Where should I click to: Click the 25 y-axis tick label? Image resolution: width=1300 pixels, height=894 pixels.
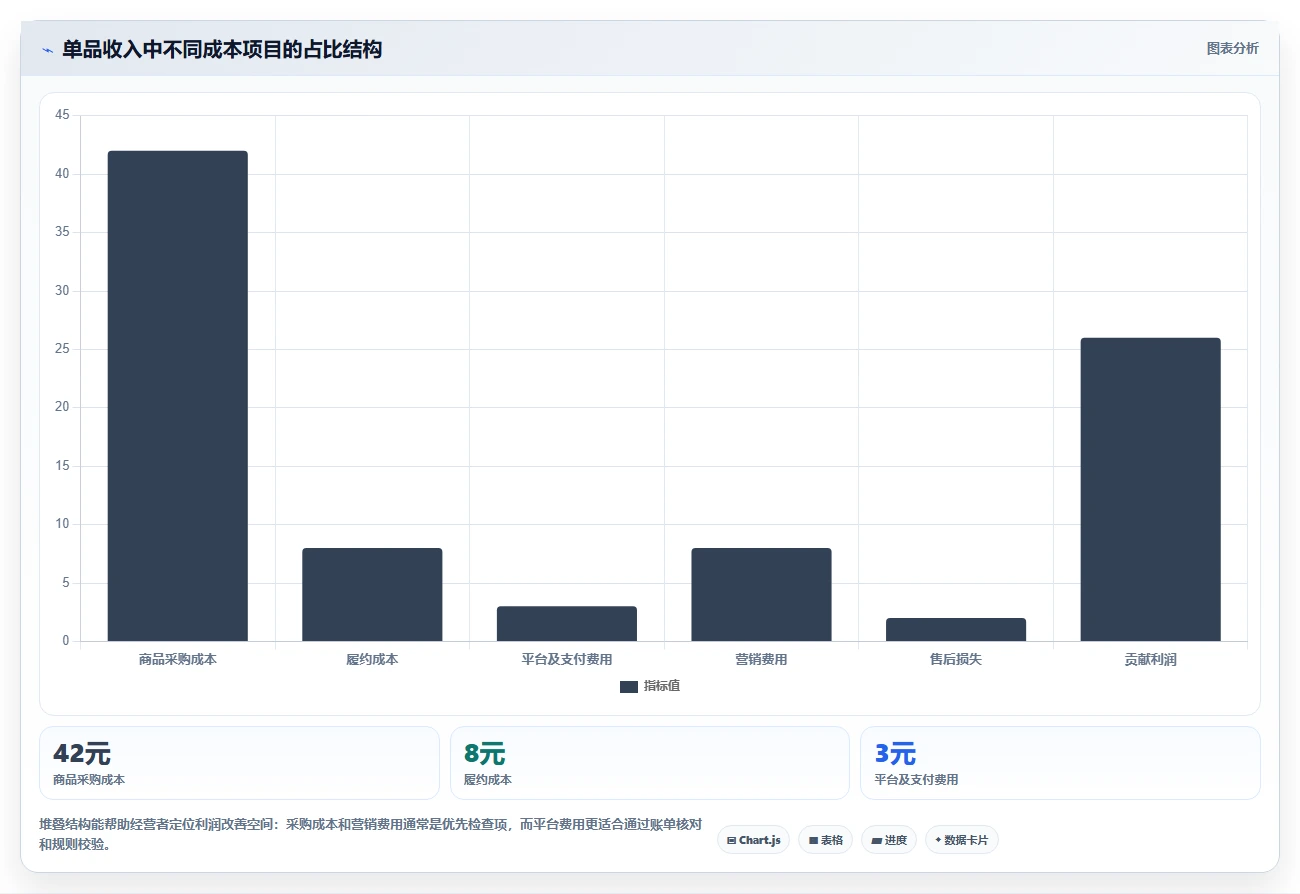(62, 349)
